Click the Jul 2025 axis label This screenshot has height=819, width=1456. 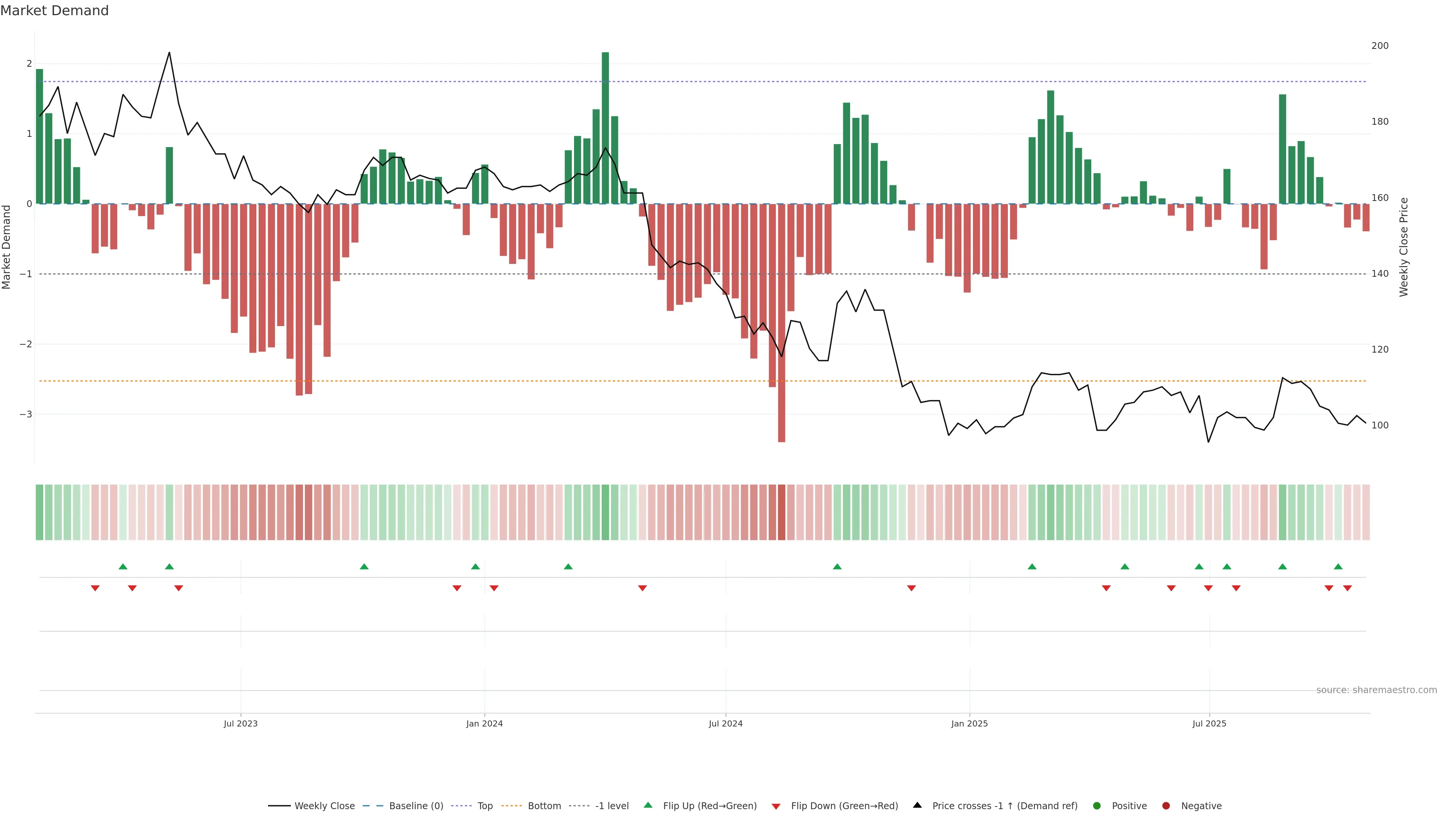click(x=1210, y=724)
